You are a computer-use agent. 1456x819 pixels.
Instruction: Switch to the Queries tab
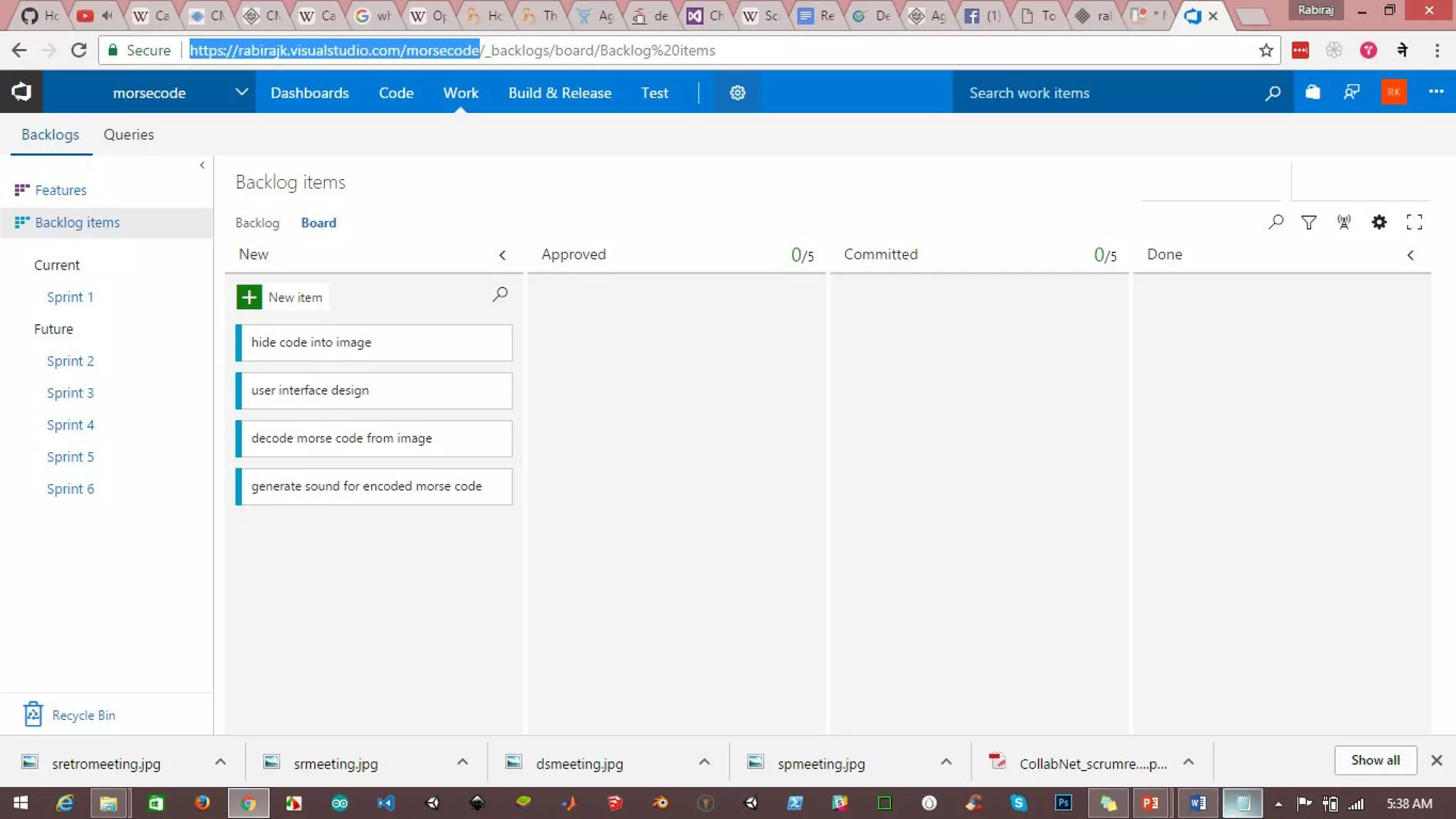click(x=129, y=134)
